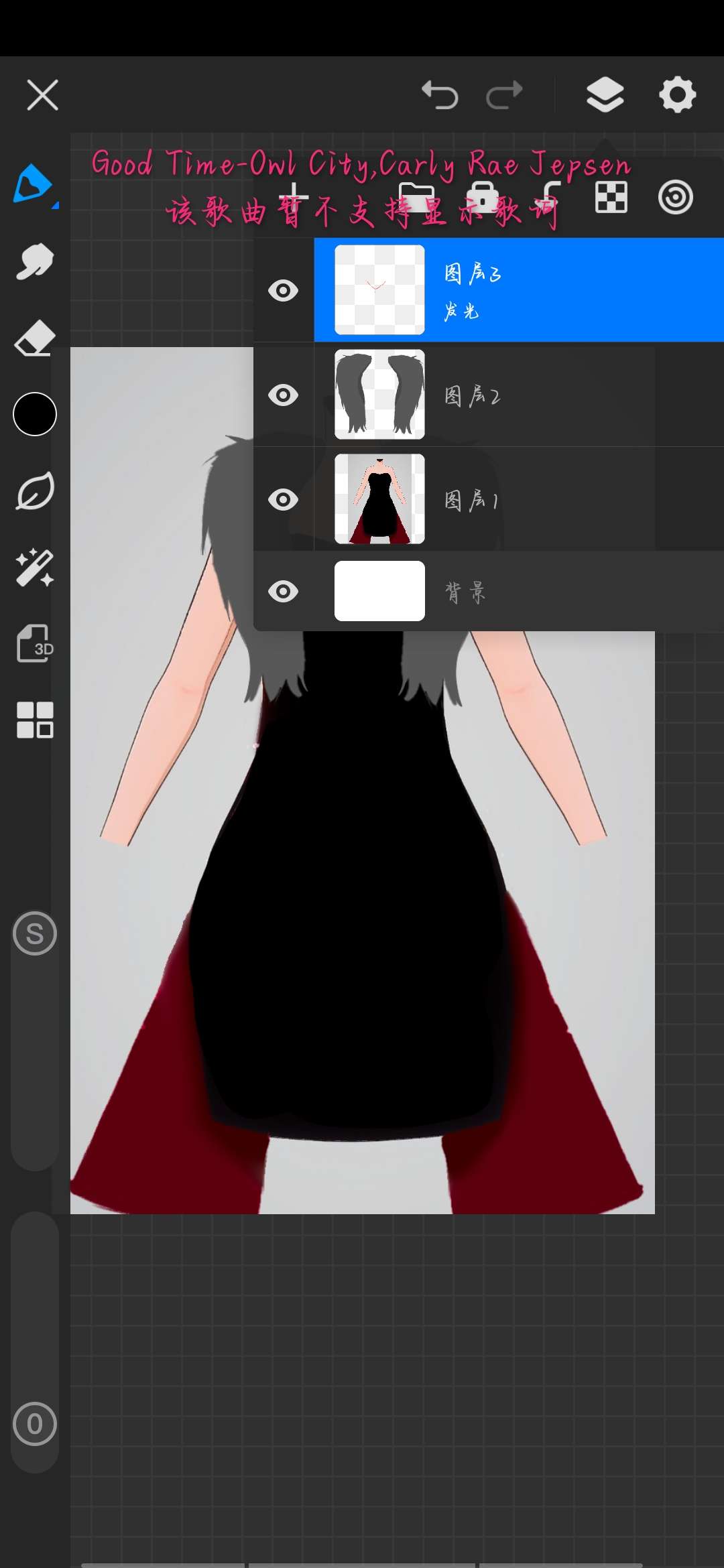Open the settings gear

677,94
